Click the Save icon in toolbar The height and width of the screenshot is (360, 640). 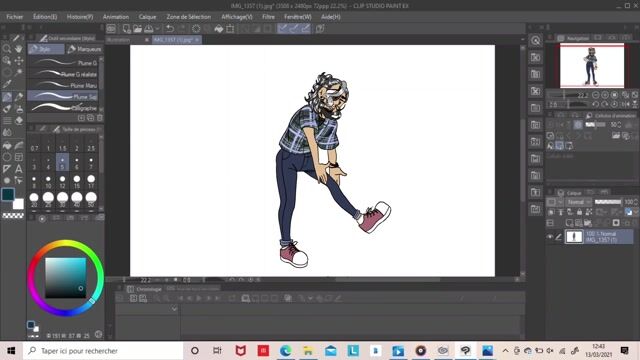149,29
